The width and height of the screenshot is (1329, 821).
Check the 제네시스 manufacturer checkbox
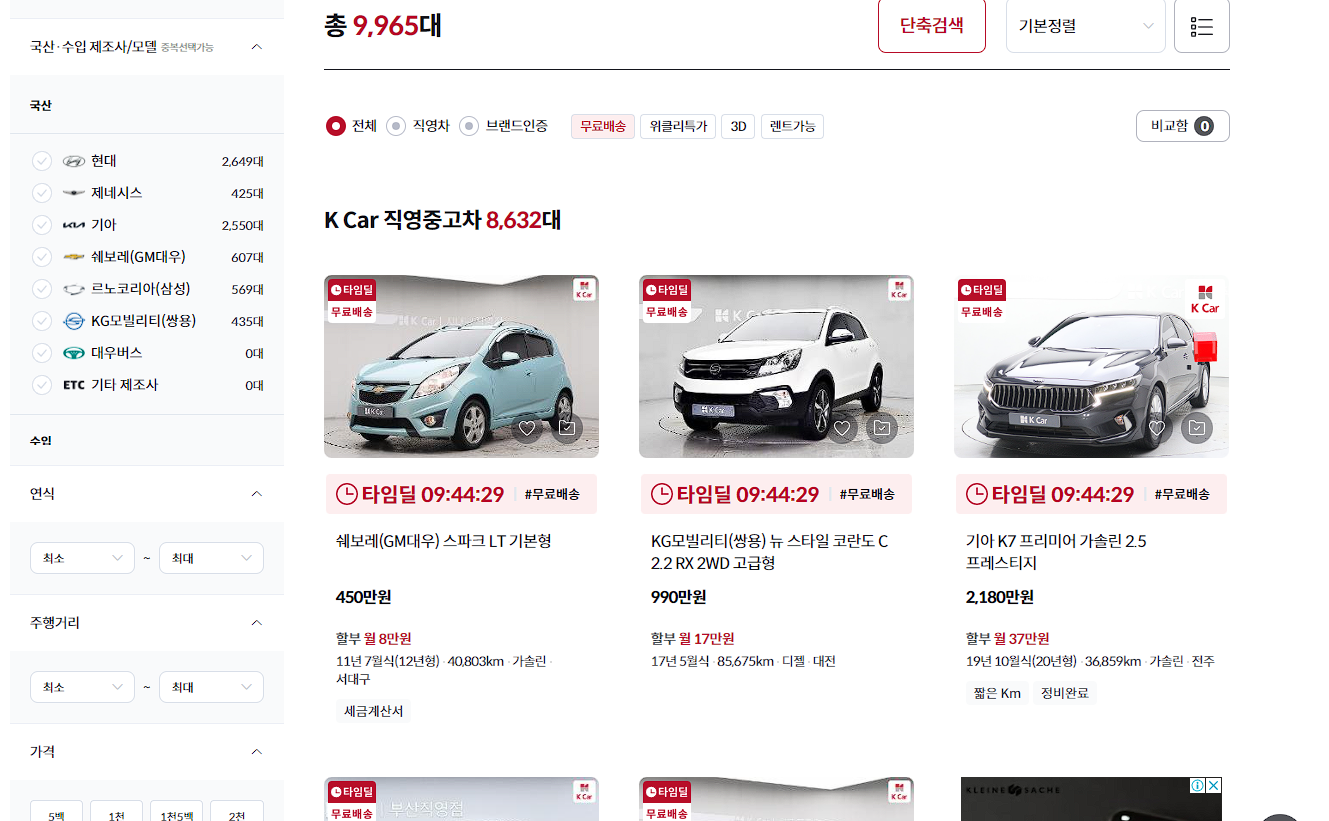(41, 192)
